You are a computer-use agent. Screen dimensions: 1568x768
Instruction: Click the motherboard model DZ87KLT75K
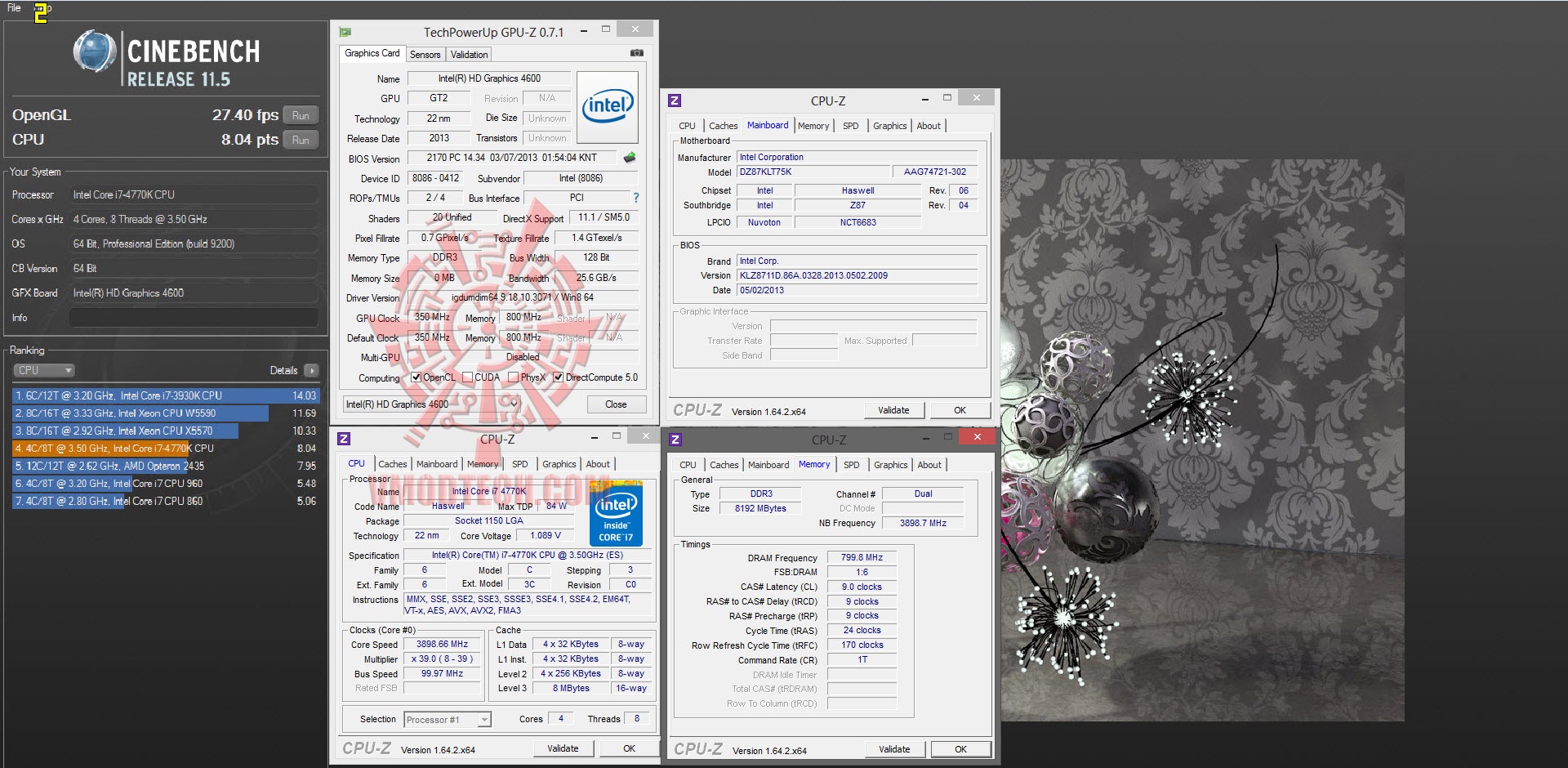coord(813,172)
